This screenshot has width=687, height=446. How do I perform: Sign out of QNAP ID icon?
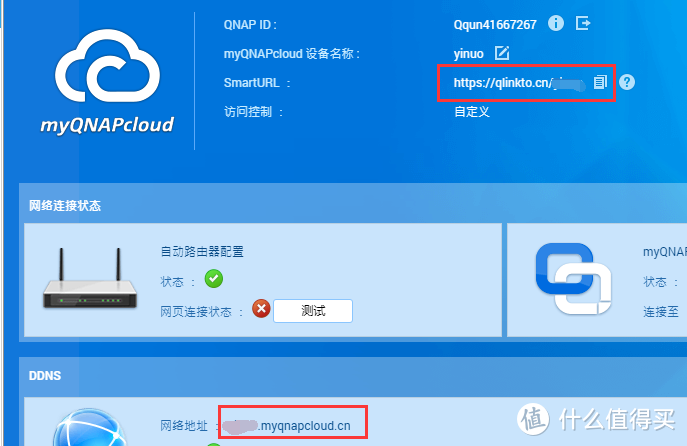tap(583, 23)
